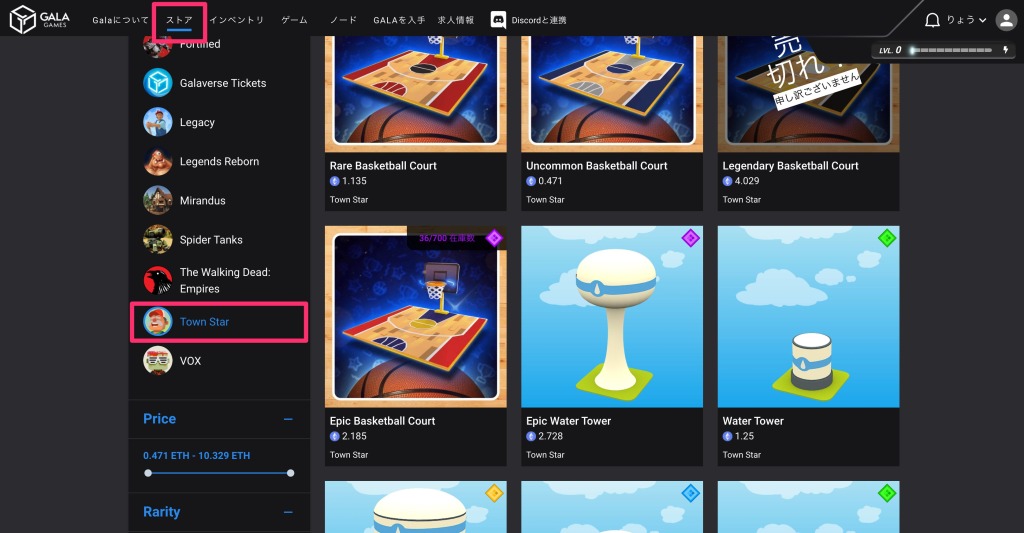Select the Mirandus category icon
This screenshot has width=1024, height=533.
pos(157,201)
